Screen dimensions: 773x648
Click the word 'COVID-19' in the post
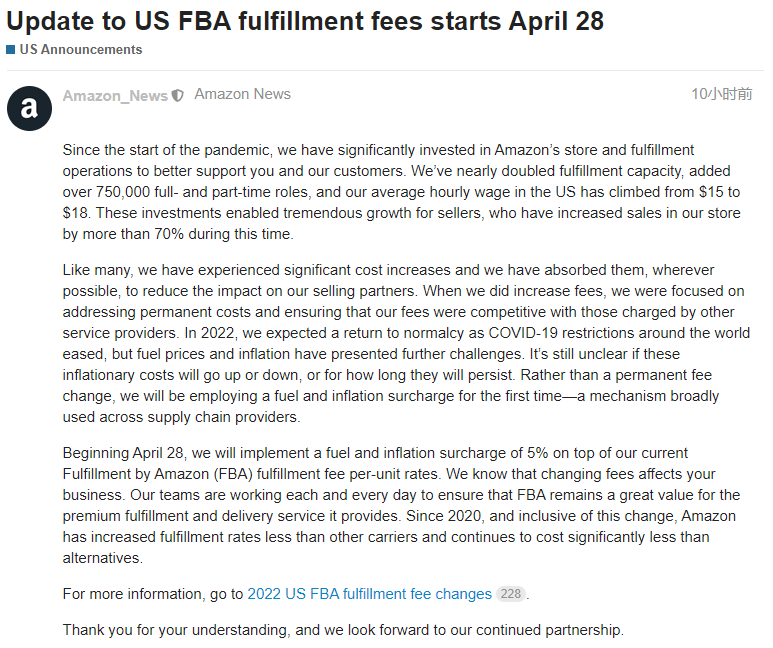(523, 333)
